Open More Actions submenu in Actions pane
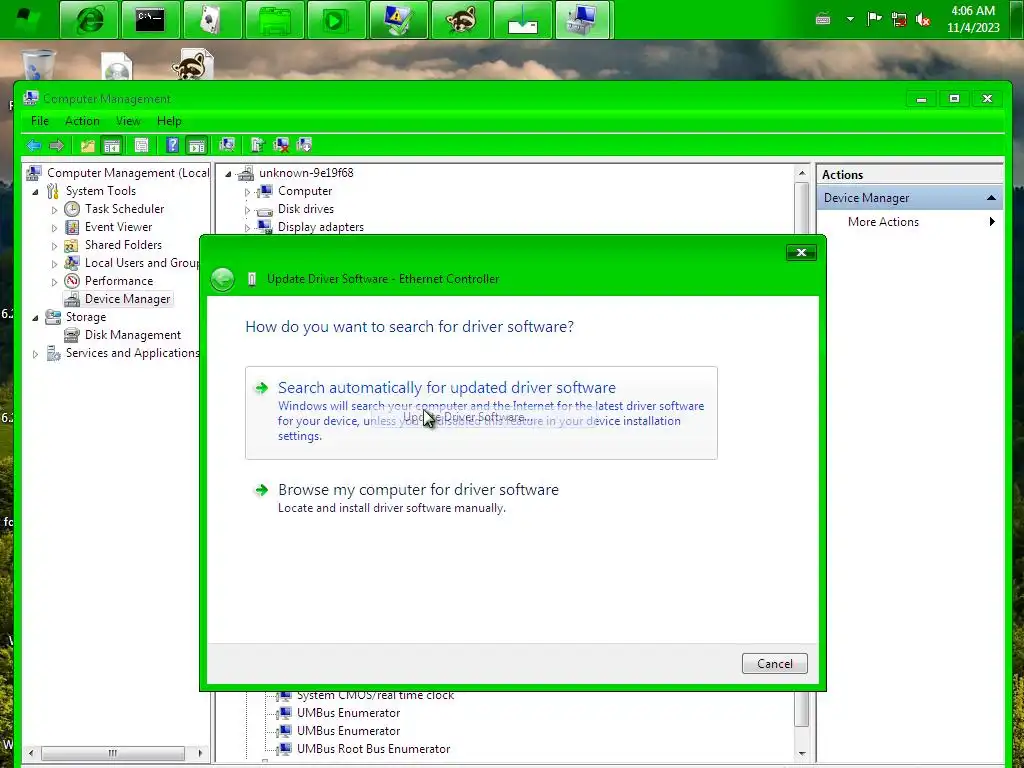Screen dimensions: 1024x768 tap(909, 222)
